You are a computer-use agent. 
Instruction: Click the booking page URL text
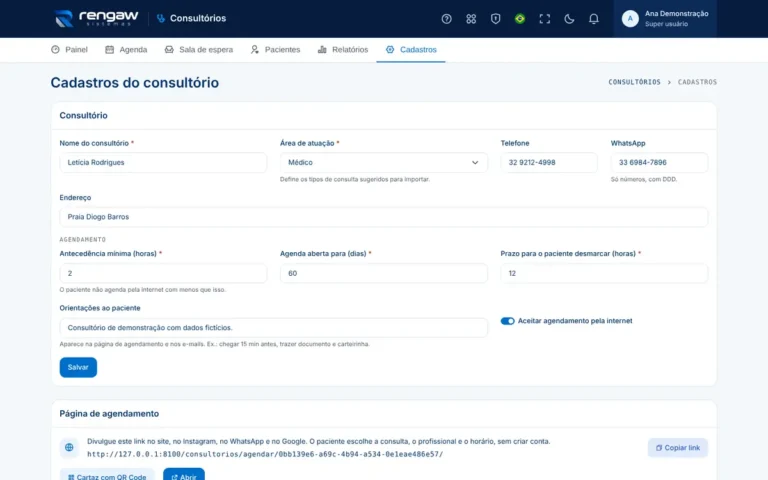265,454
